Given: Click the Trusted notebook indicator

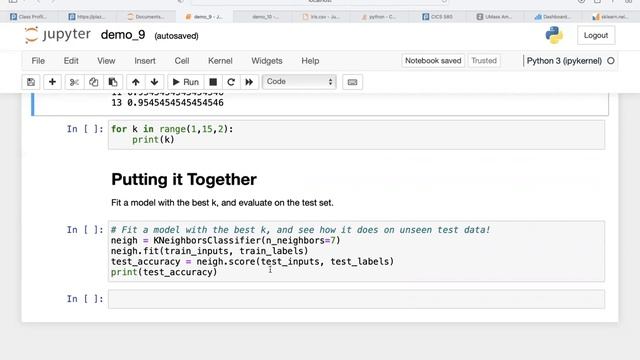Looking at the screenshot, I should tap(484, 61).
